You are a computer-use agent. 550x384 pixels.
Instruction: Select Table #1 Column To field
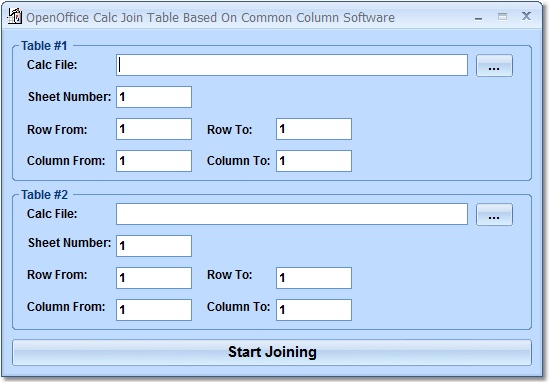tap(314, 161)
